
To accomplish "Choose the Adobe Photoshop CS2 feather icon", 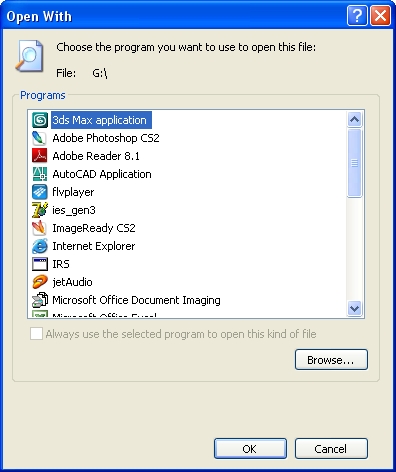I will [x=40, y=138].
